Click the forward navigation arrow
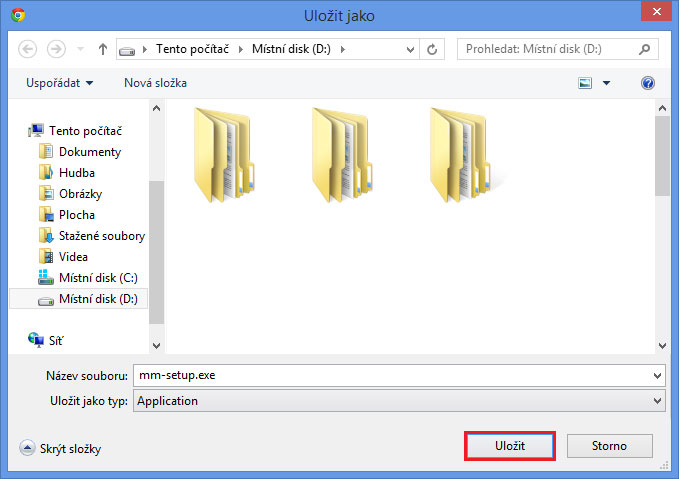The image size is (679, 479). 56,49
